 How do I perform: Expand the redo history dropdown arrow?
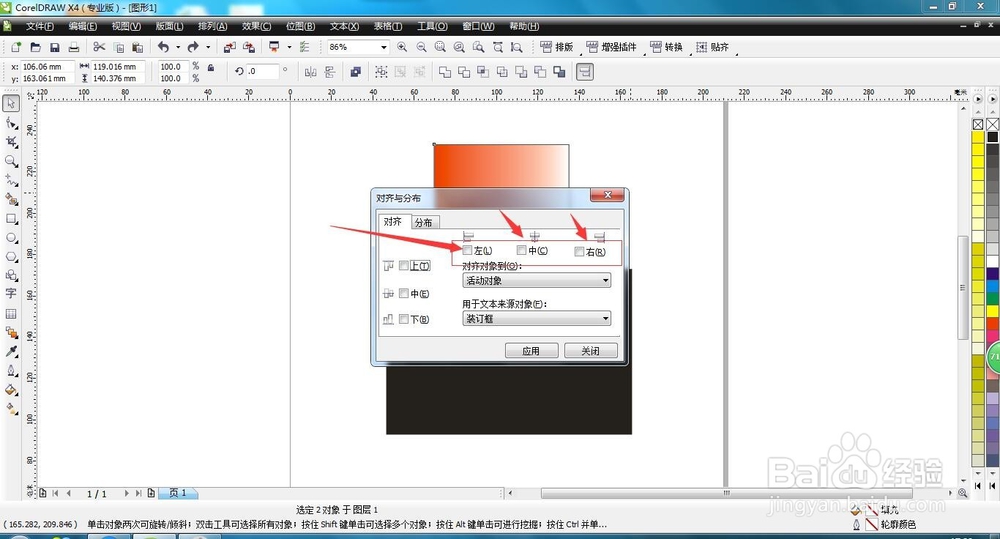click(207, 47)
